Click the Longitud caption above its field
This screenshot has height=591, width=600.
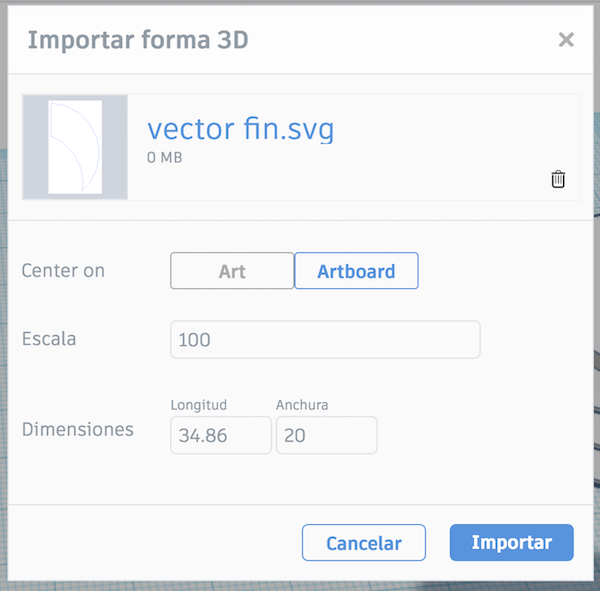click(x=199, y=405)
